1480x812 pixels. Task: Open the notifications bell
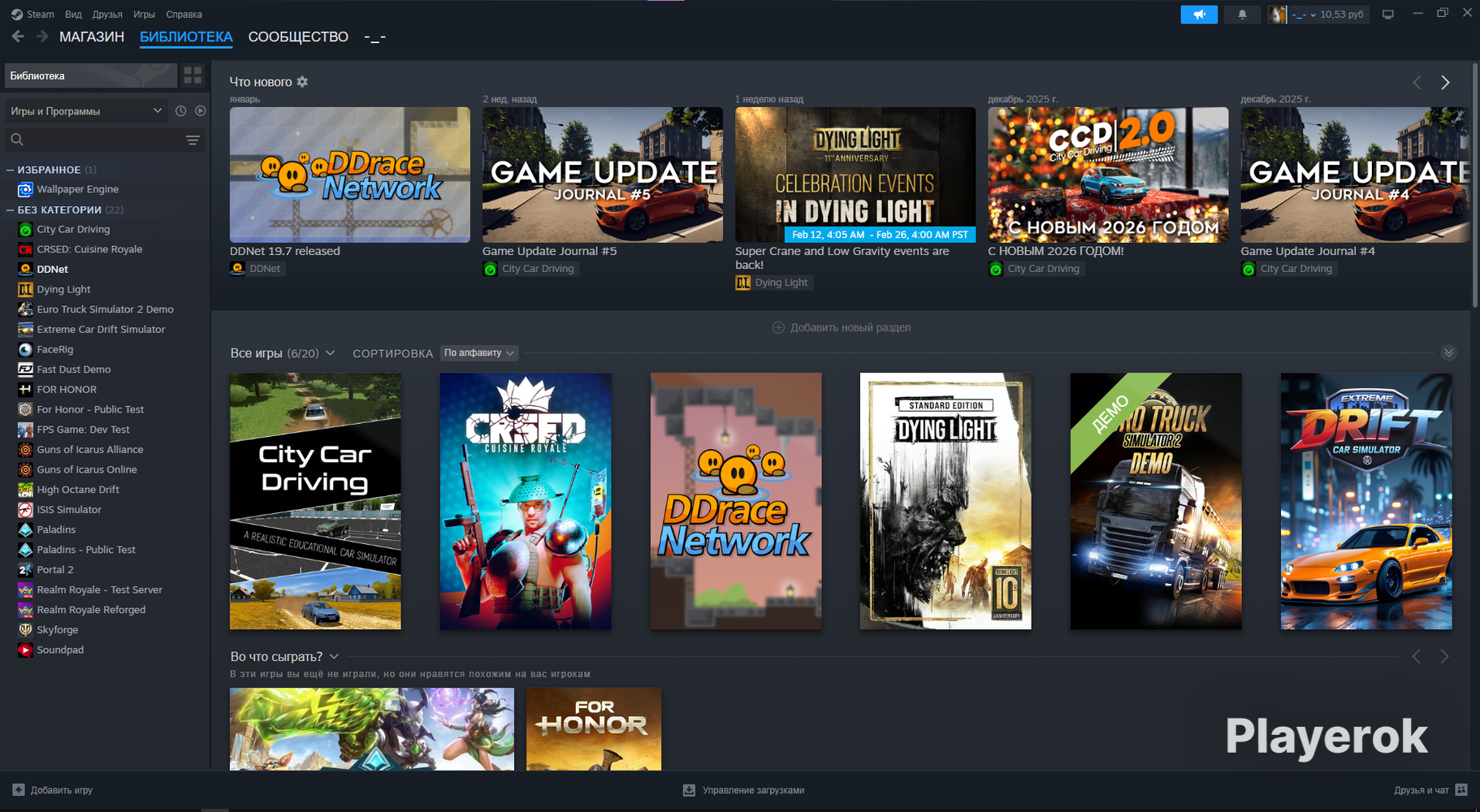(1242, 15)
